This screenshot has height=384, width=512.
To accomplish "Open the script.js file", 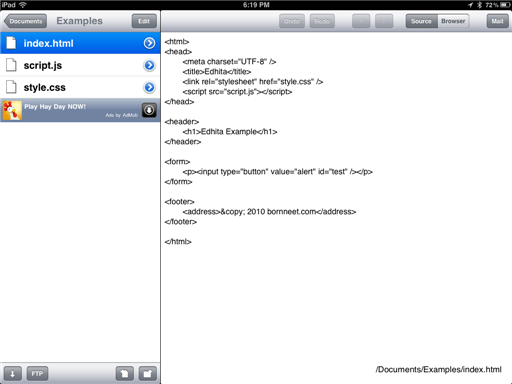I will click(x=80, y=65).
